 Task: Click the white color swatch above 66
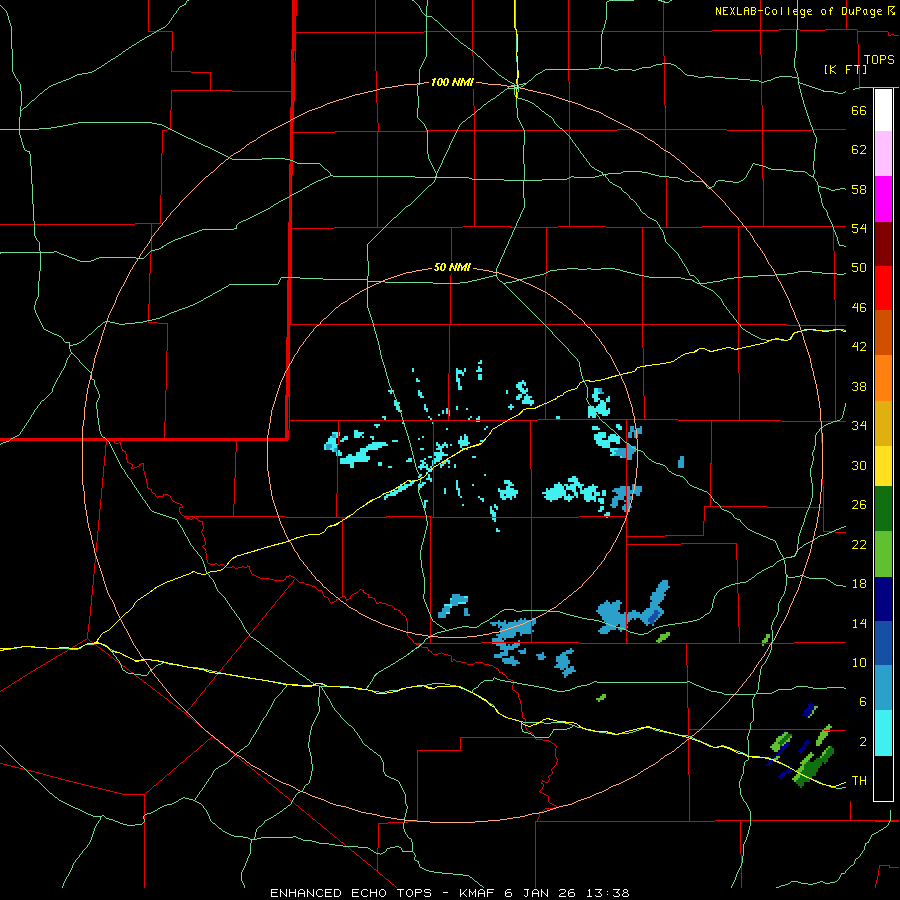coord(883,110)
